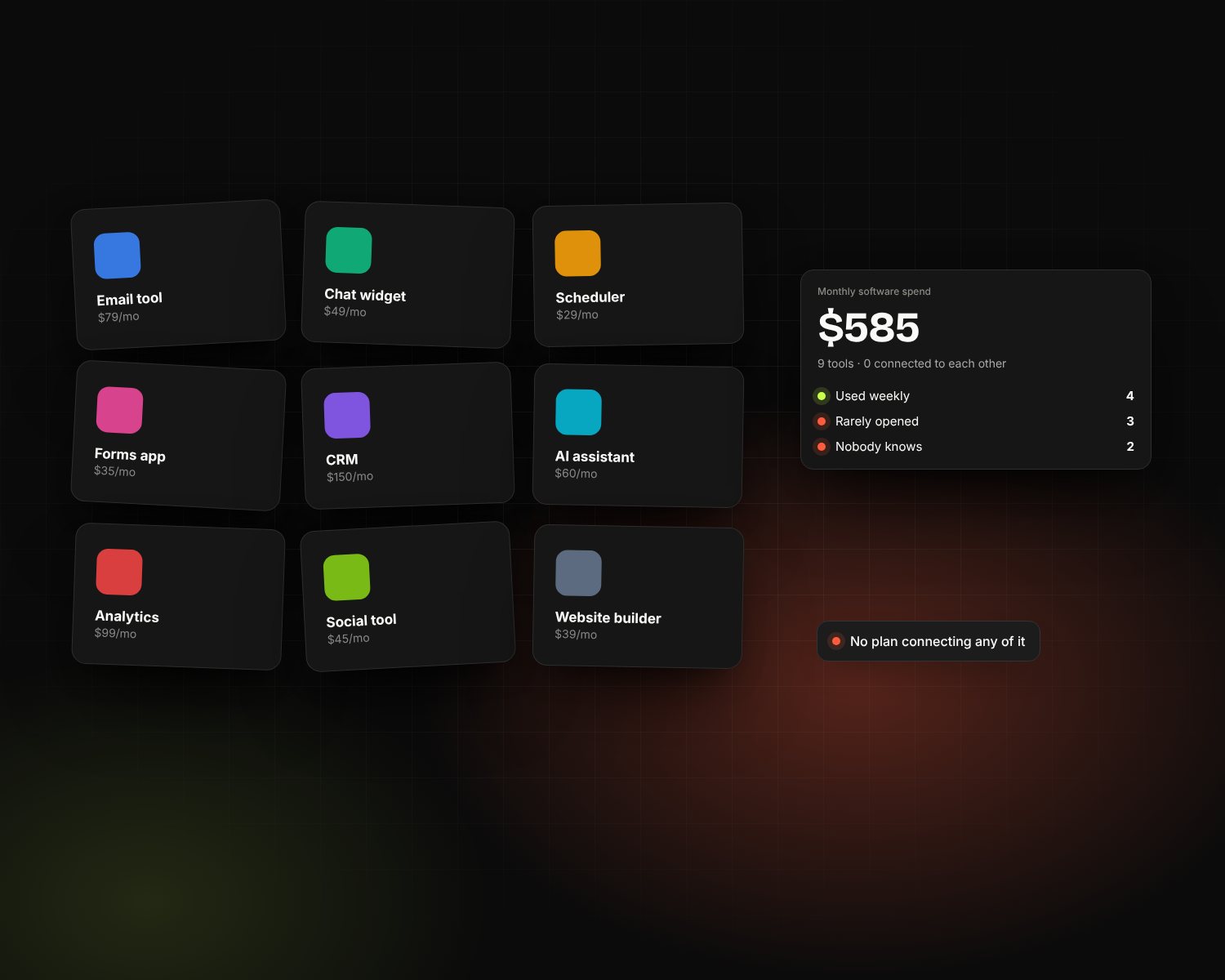Click the Rarely opened status dot
The width and height of the screenshot is (1225, 980).
click(x=822, y=421)
